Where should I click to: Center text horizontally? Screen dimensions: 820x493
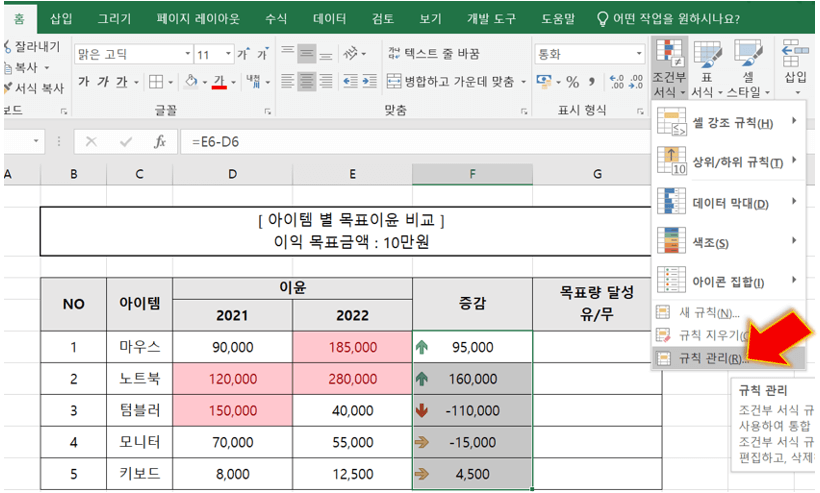point(307,81)
